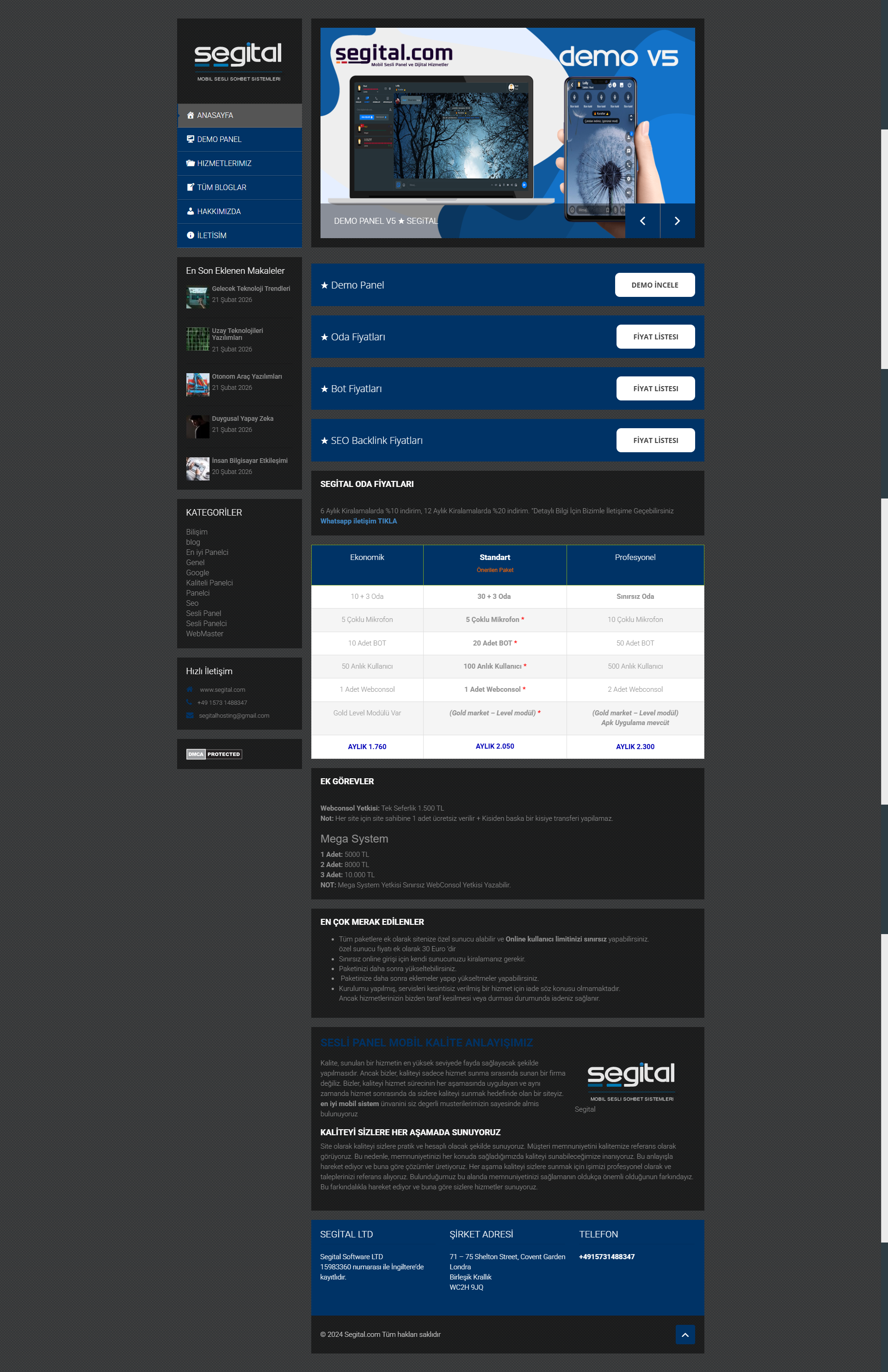The image size is (888, 1372).
Task: Click the +49 1573 1488347 phone number
Action: [x=222, y=703]
